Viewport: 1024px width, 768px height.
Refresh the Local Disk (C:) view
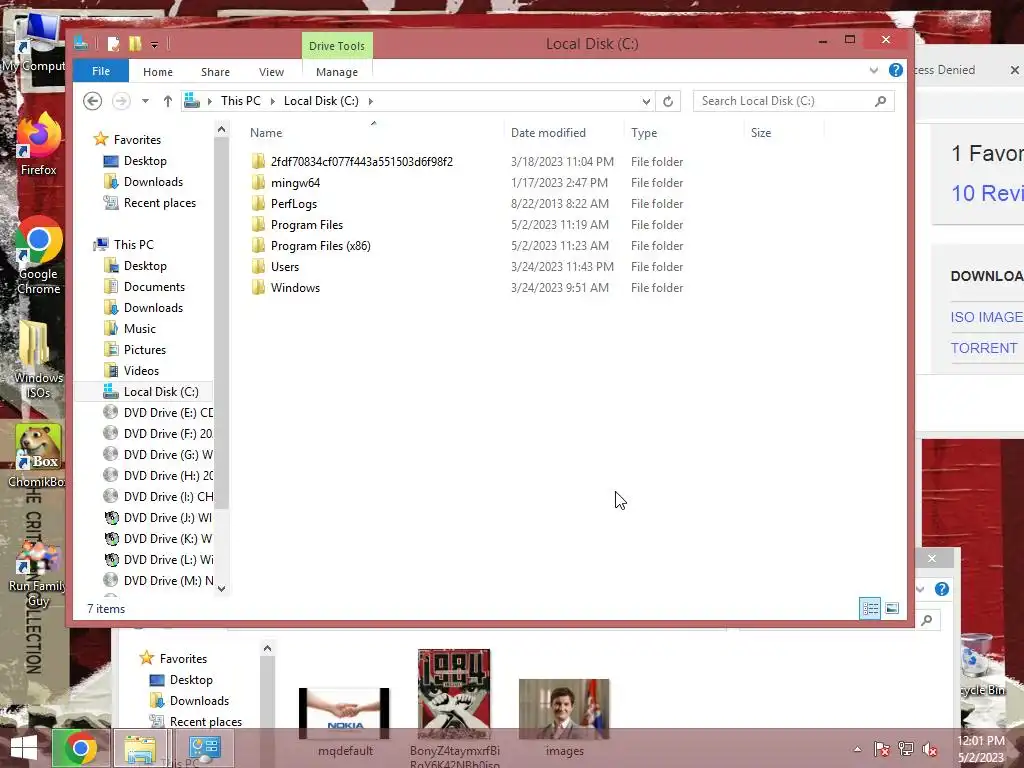tap(667, 101)
